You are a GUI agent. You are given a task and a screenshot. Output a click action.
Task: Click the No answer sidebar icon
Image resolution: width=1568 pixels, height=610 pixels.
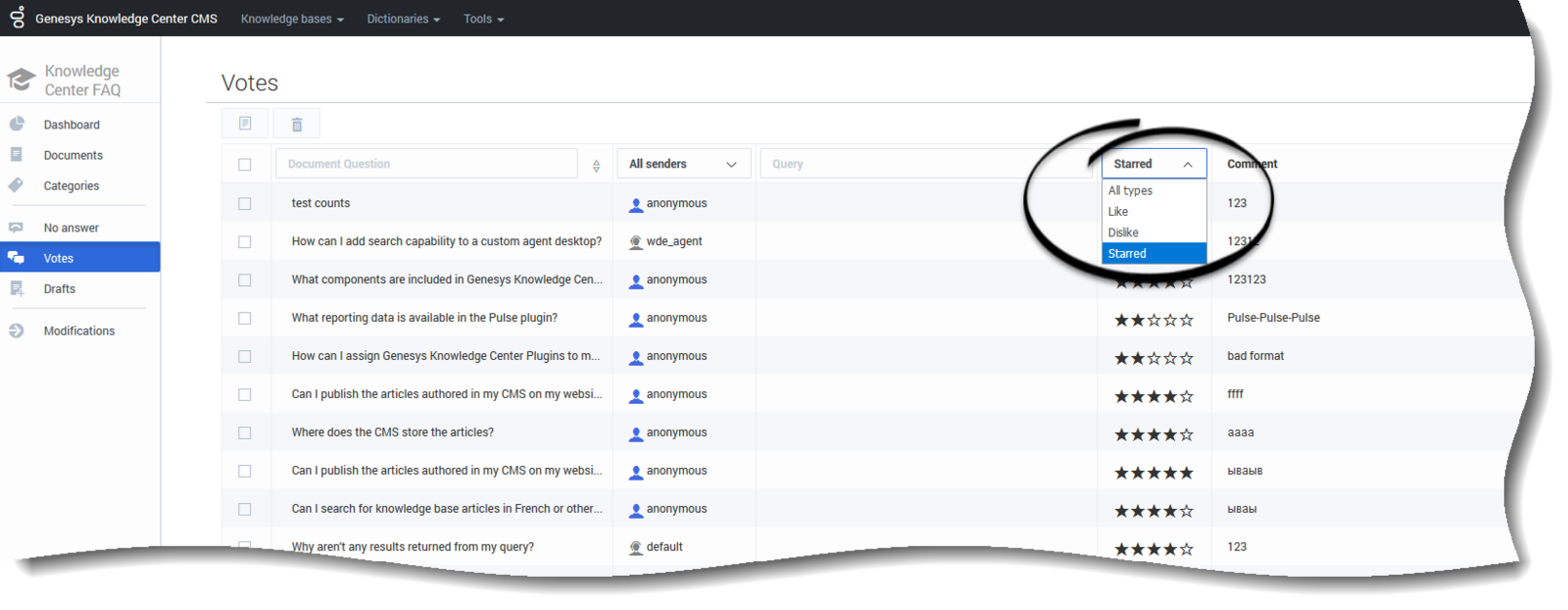click(x=17, y=227)
